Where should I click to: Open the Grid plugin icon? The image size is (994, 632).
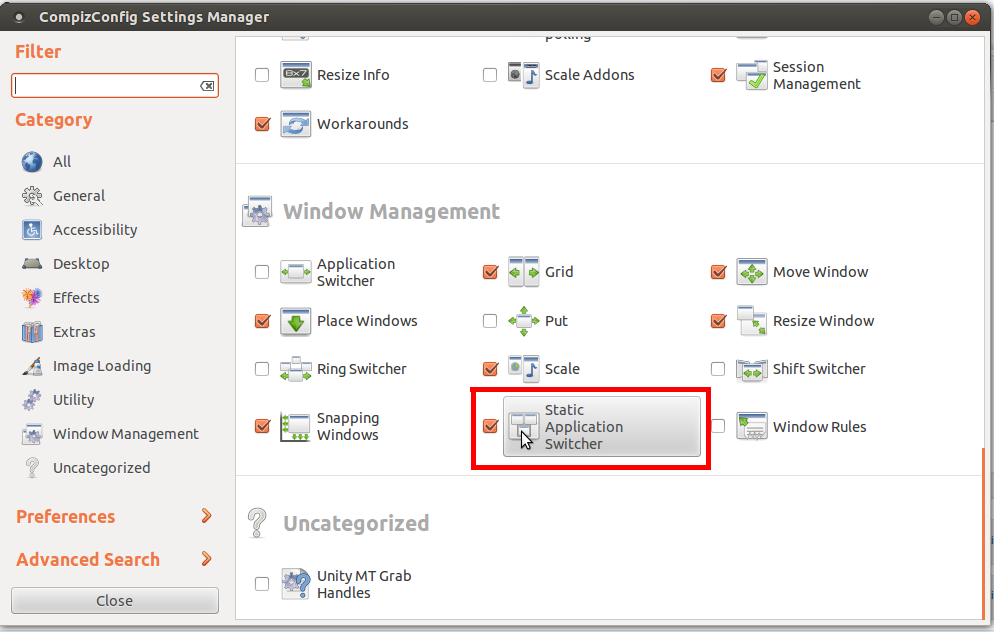tap(524, 272)
